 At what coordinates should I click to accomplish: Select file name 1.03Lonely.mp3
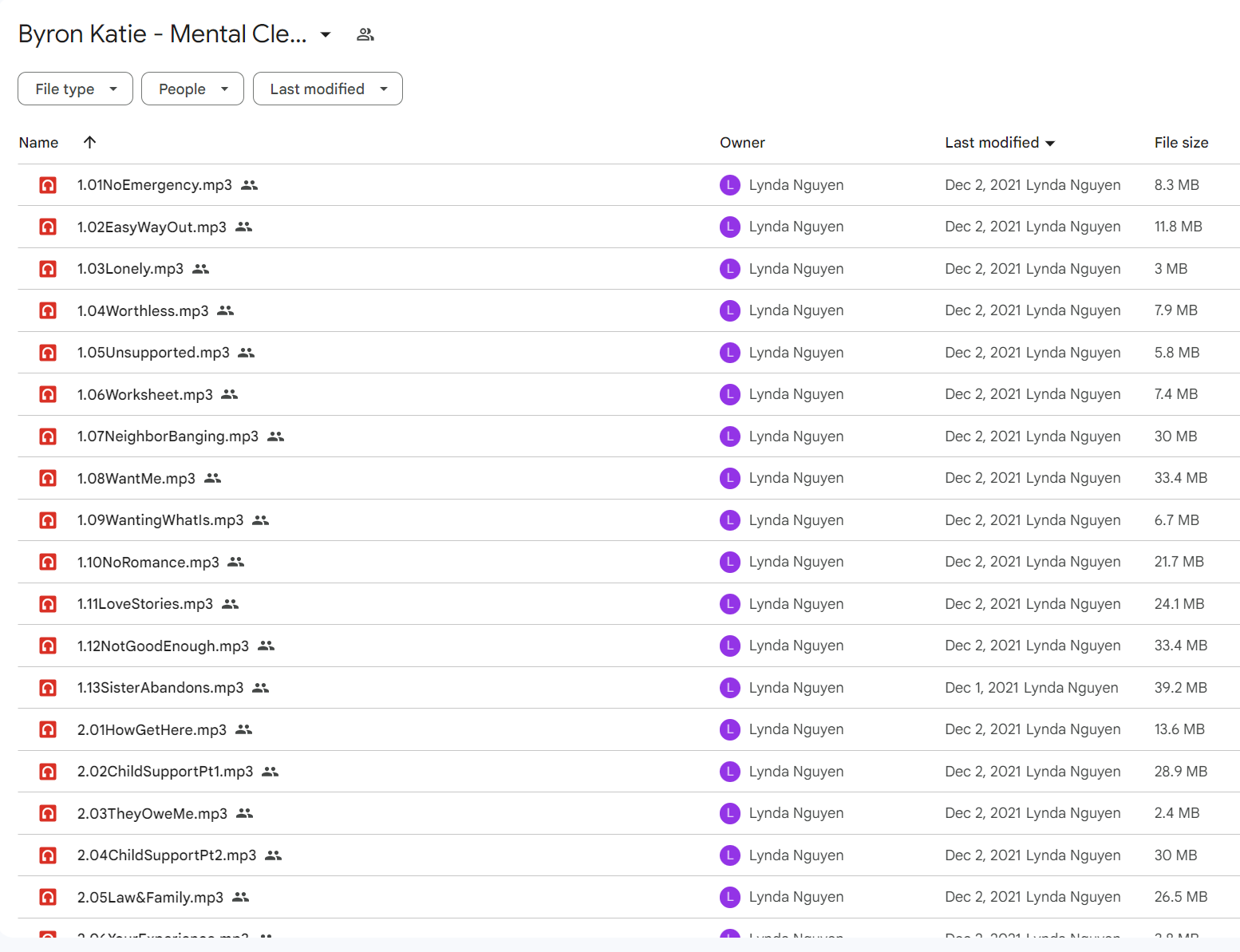(x=130, y=269)
